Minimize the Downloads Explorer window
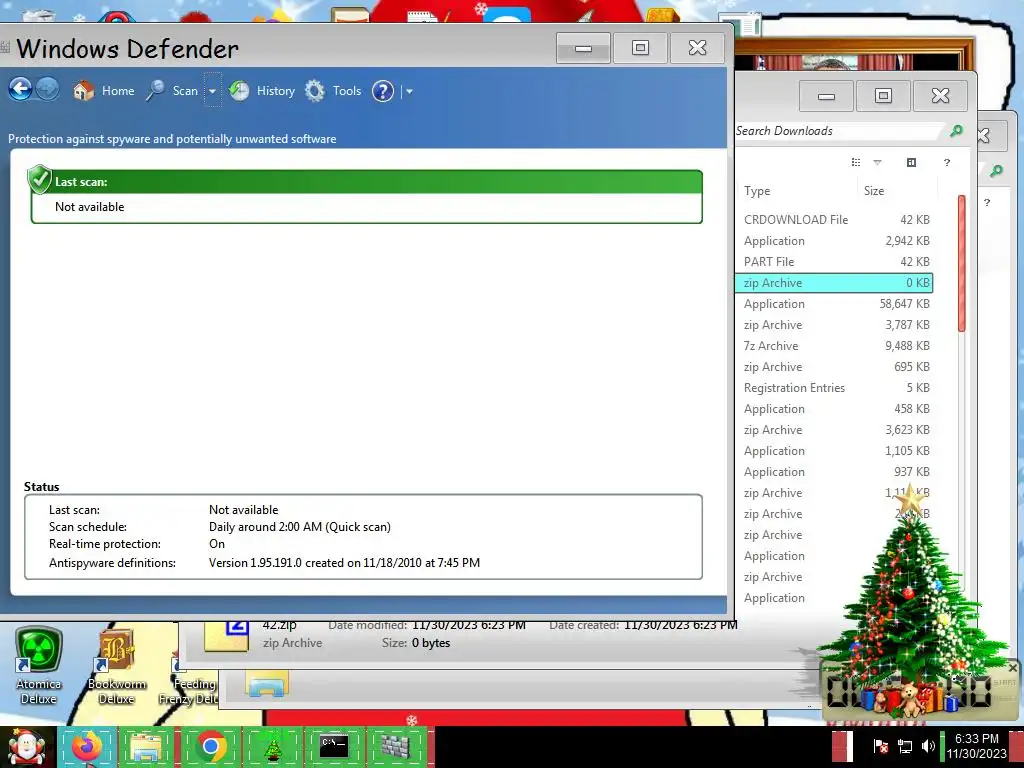 tap(826, 96)
